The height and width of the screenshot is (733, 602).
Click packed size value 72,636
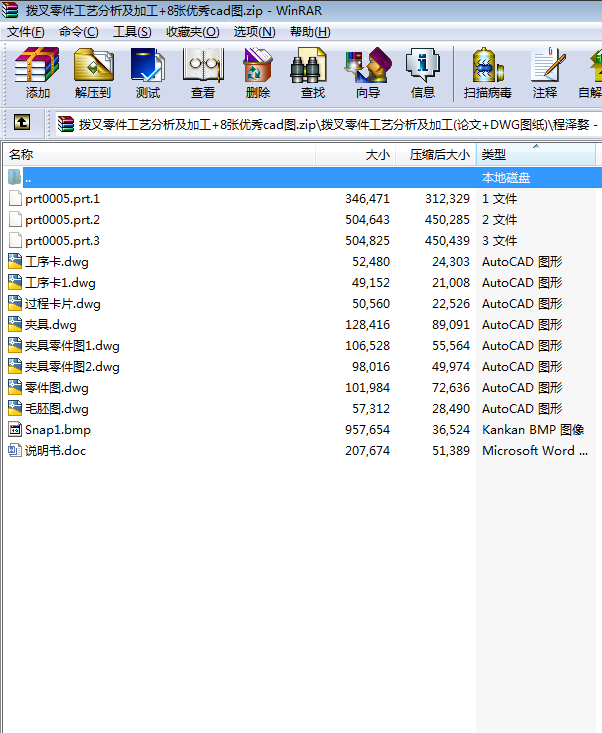[x=451, y=388]
